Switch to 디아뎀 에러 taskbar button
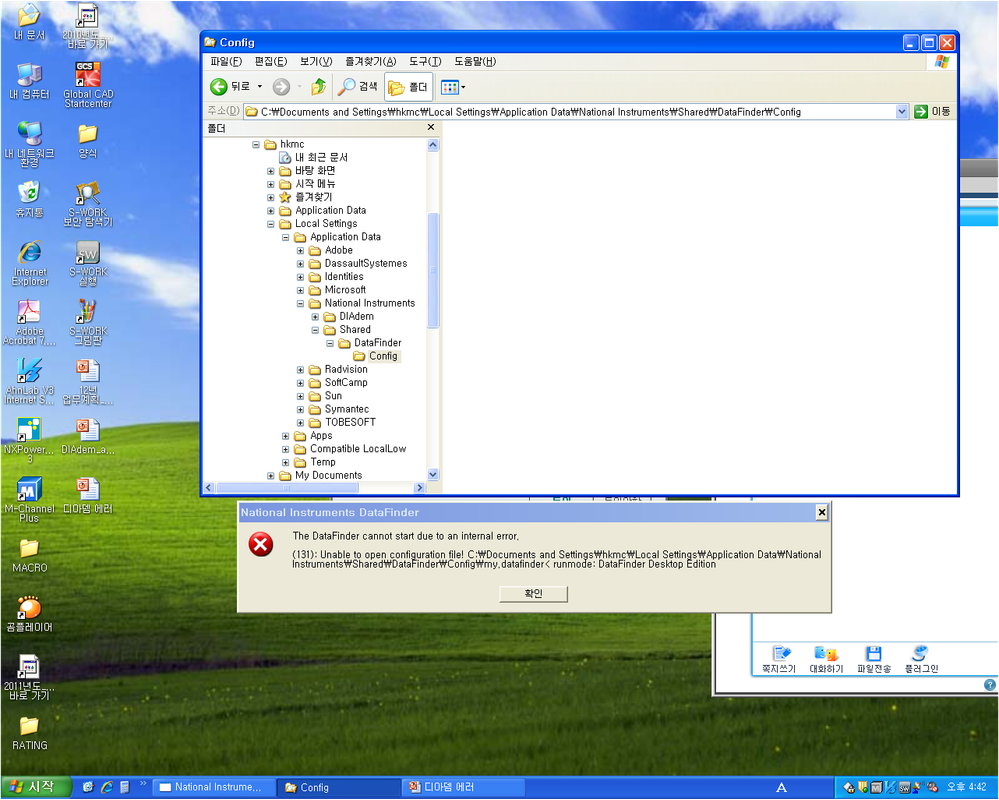999x800 pixels. point(464,787)
